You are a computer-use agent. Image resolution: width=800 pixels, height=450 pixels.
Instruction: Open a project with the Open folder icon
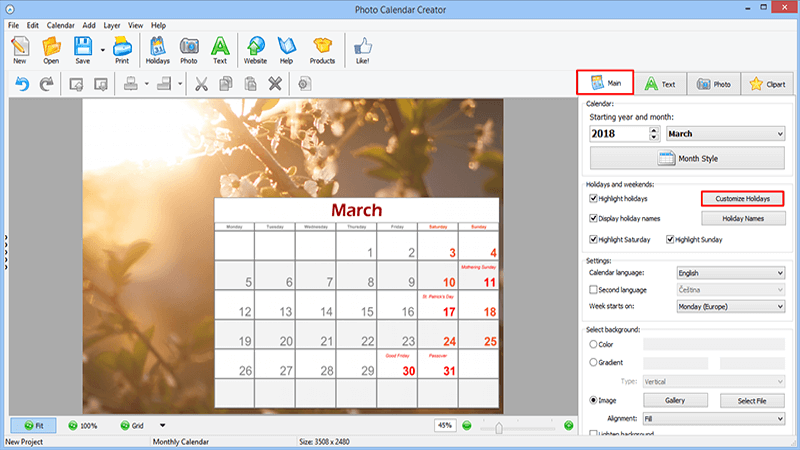(51, 50)
